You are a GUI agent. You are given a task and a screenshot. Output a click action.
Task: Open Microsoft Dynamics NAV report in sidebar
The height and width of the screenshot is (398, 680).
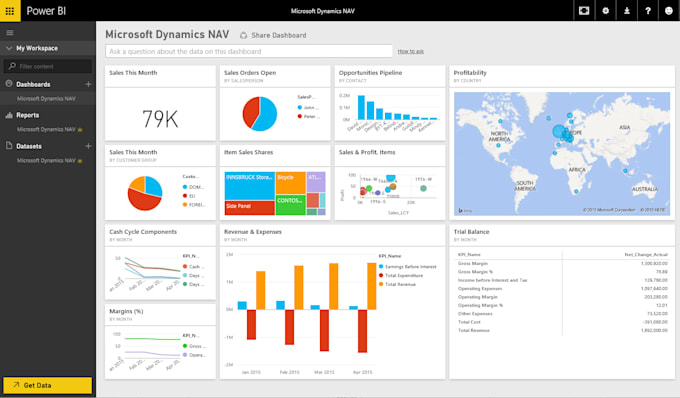point(46,129)
